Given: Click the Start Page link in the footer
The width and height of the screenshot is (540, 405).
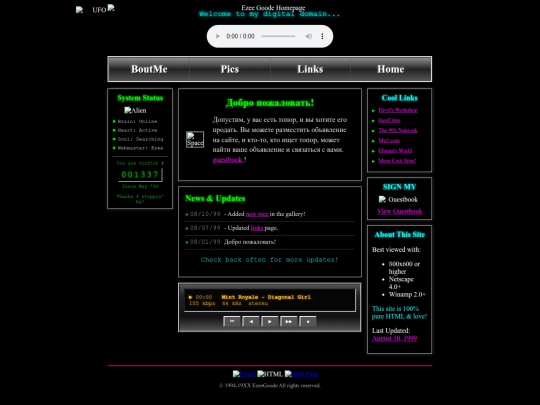Looking at the screenshot, I should click(302, 374).
